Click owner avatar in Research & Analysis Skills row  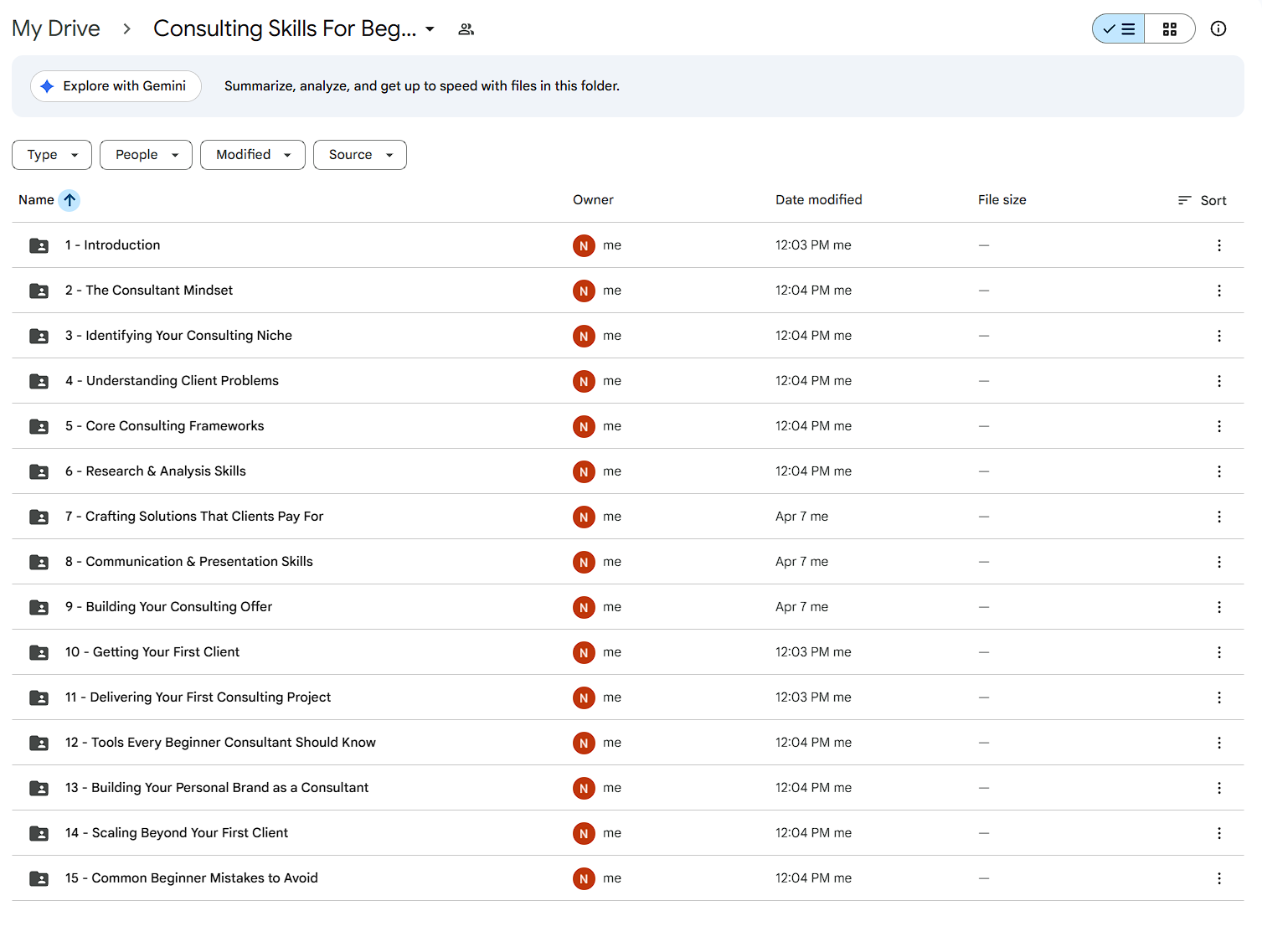[x=584, y=471]
